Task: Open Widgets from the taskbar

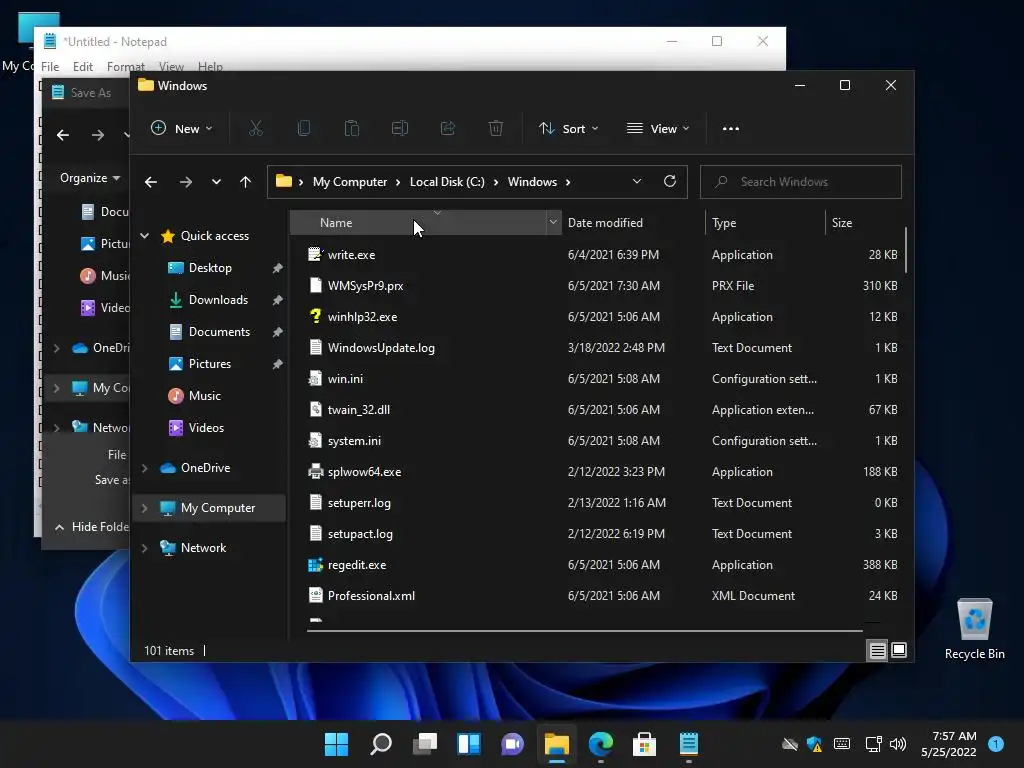Action: [x=469, y=744]
